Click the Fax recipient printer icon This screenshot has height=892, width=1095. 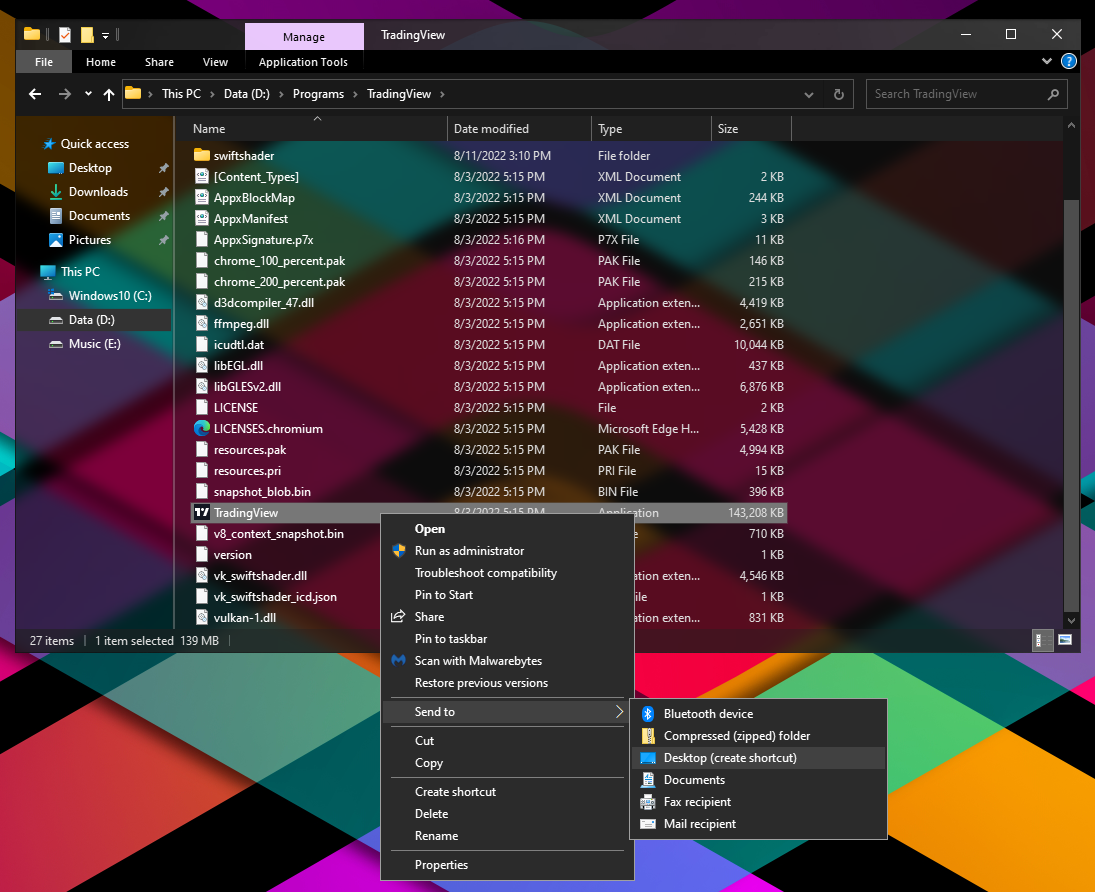(648, 802)
